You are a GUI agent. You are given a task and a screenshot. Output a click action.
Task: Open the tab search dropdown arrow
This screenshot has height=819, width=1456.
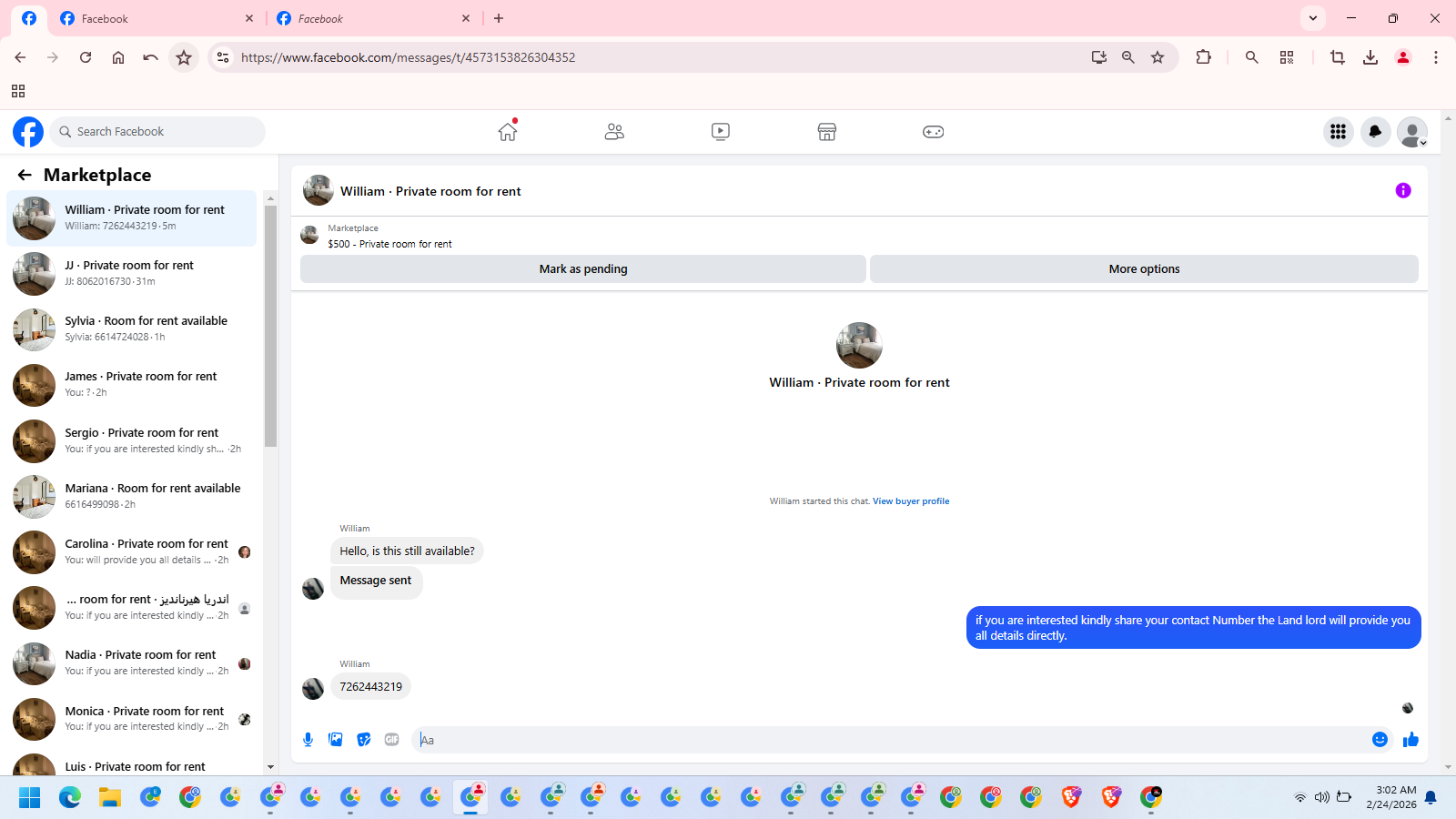[1312, 18]
